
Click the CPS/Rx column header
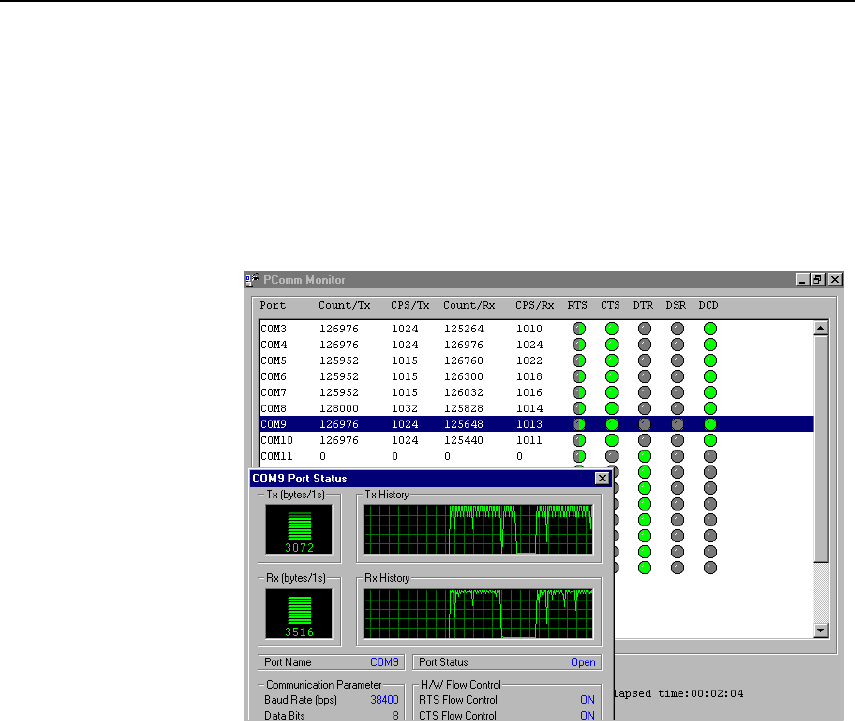click(534, 305)
